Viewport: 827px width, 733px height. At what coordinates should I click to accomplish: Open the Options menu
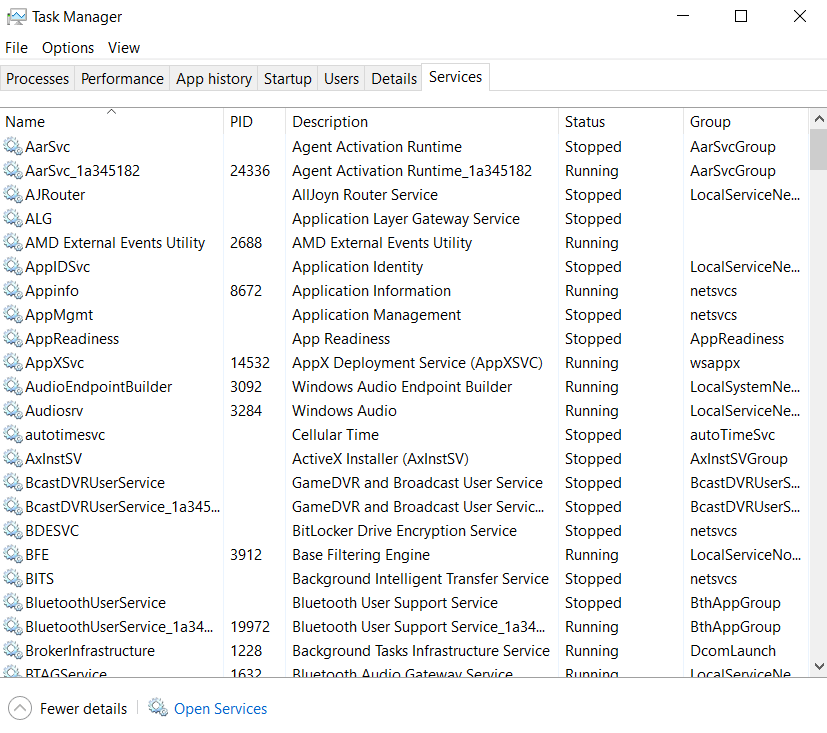68,48
